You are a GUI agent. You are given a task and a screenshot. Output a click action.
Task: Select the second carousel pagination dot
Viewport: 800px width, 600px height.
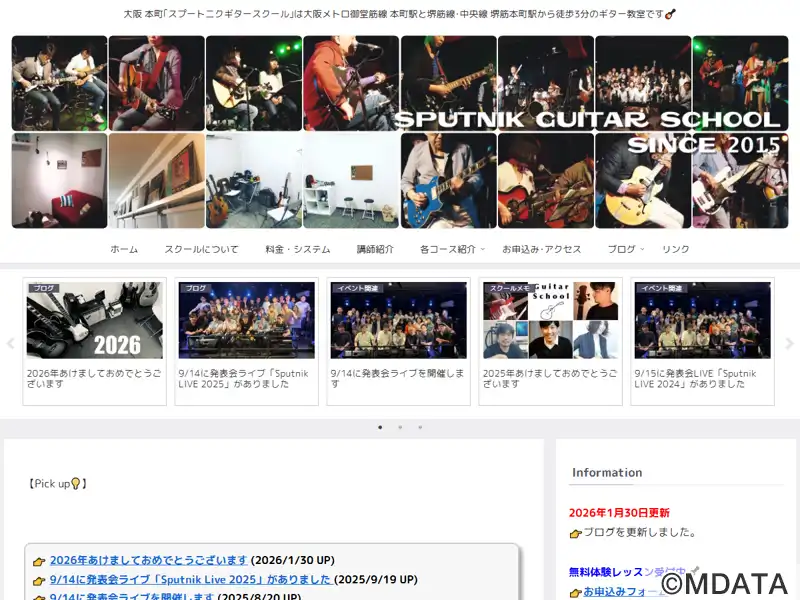(x=400, y=427)
